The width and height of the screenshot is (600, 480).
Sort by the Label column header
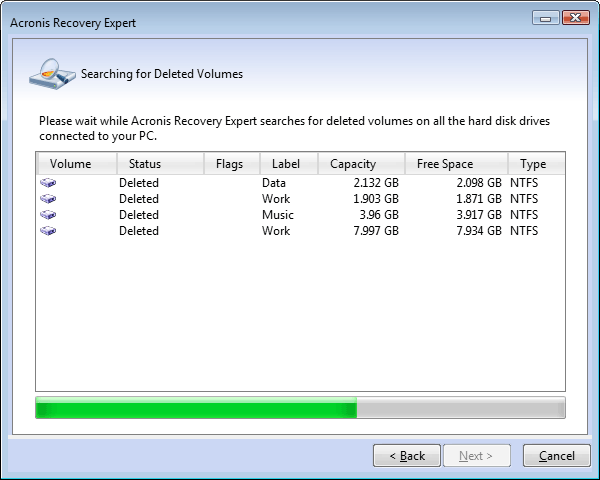click(x=289, y=164)
